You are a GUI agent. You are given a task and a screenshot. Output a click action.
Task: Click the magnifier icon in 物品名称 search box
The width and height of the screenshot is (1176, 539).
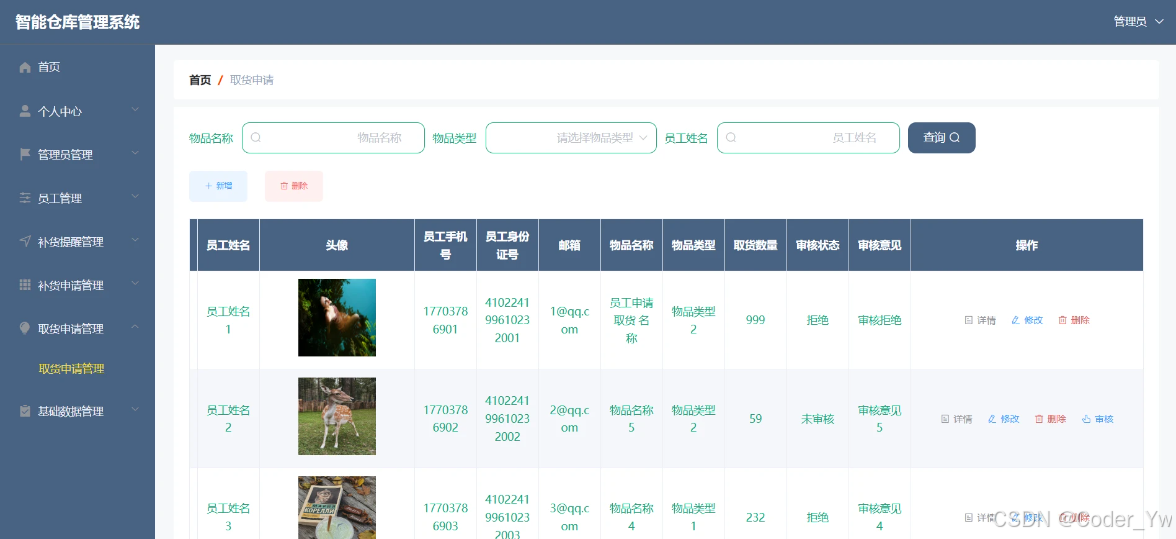(256, 138)
